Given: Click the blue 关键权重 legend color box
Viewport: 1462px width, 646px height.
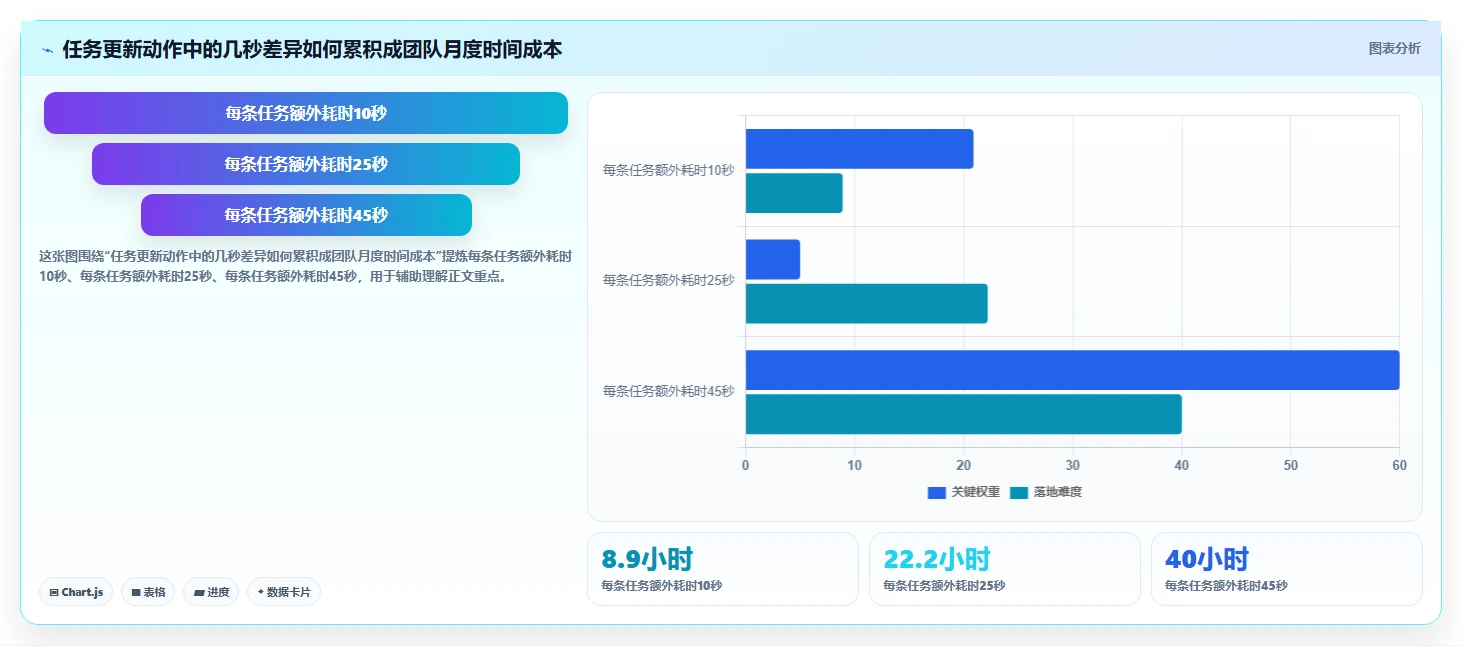Looking at the screenshot, I should point(937,492).
